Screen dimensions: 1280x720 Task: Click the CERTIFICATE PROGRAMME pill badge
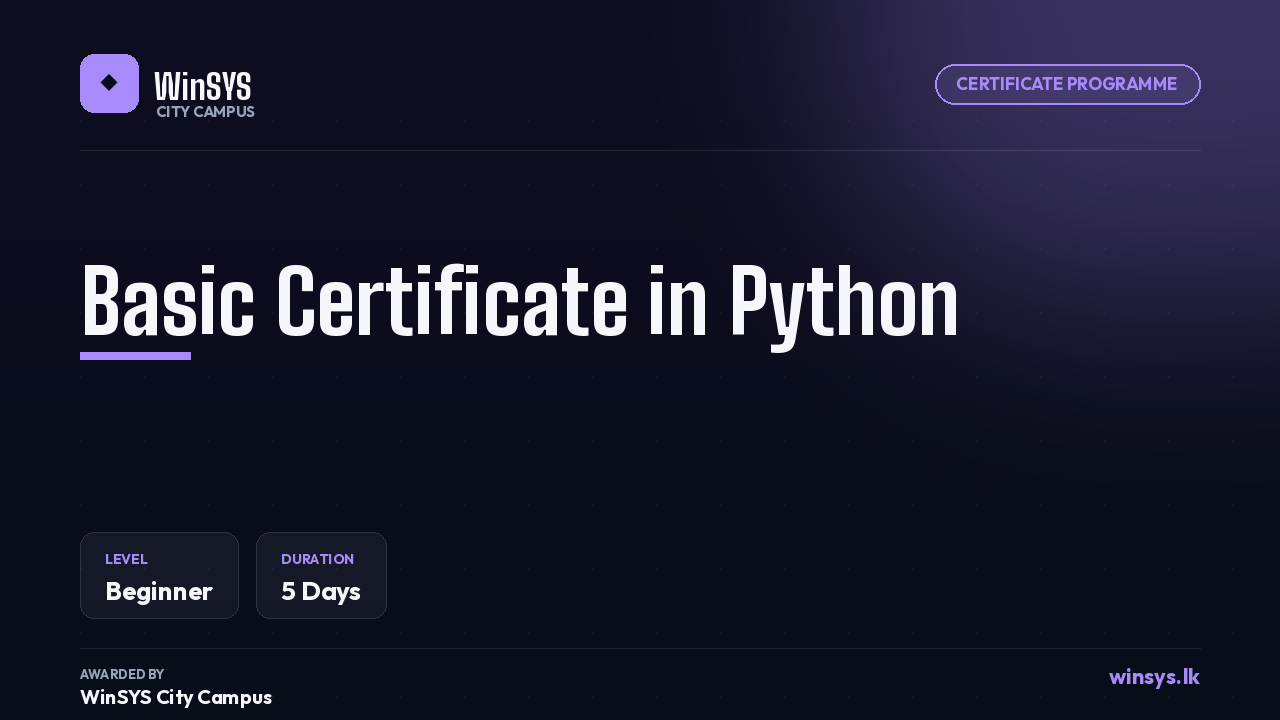pos(1067,84)
